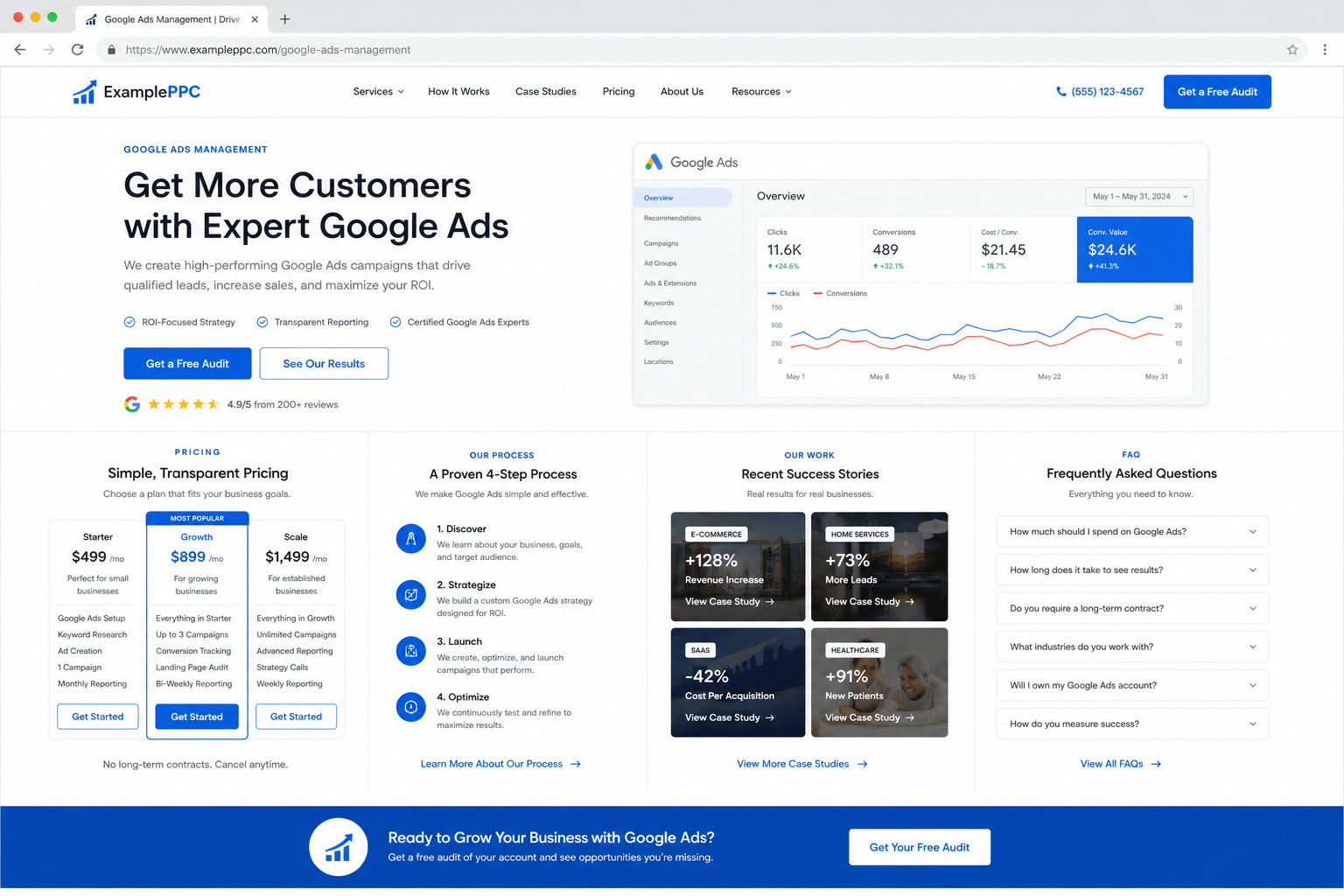The height and width of the screenshot is (896, 1344).
Task: Expand Will I own my account question
Action: (x=1132, y=686)
